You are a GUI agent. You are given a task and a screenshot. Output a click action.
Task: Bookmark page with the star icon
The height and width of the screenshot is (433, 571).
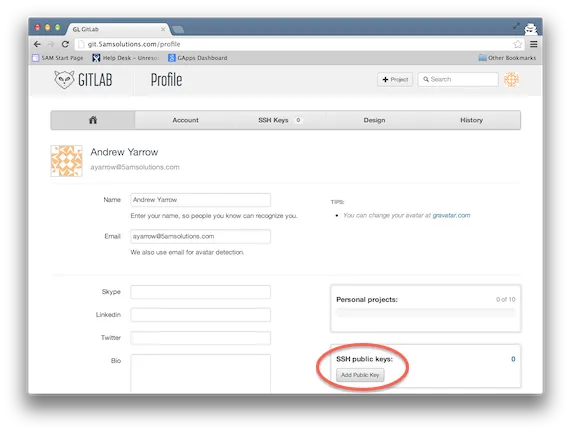point(517,44)
